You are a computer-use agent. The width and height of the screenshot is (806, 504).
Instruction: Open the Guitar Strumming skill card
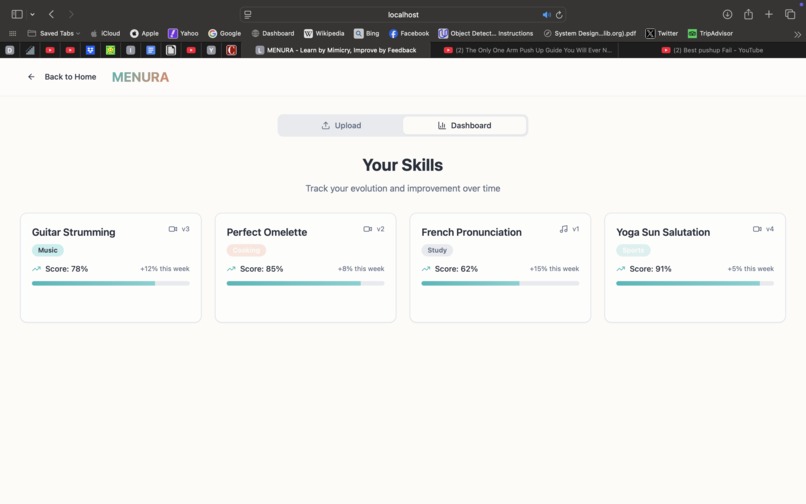[x=111, y=268]
